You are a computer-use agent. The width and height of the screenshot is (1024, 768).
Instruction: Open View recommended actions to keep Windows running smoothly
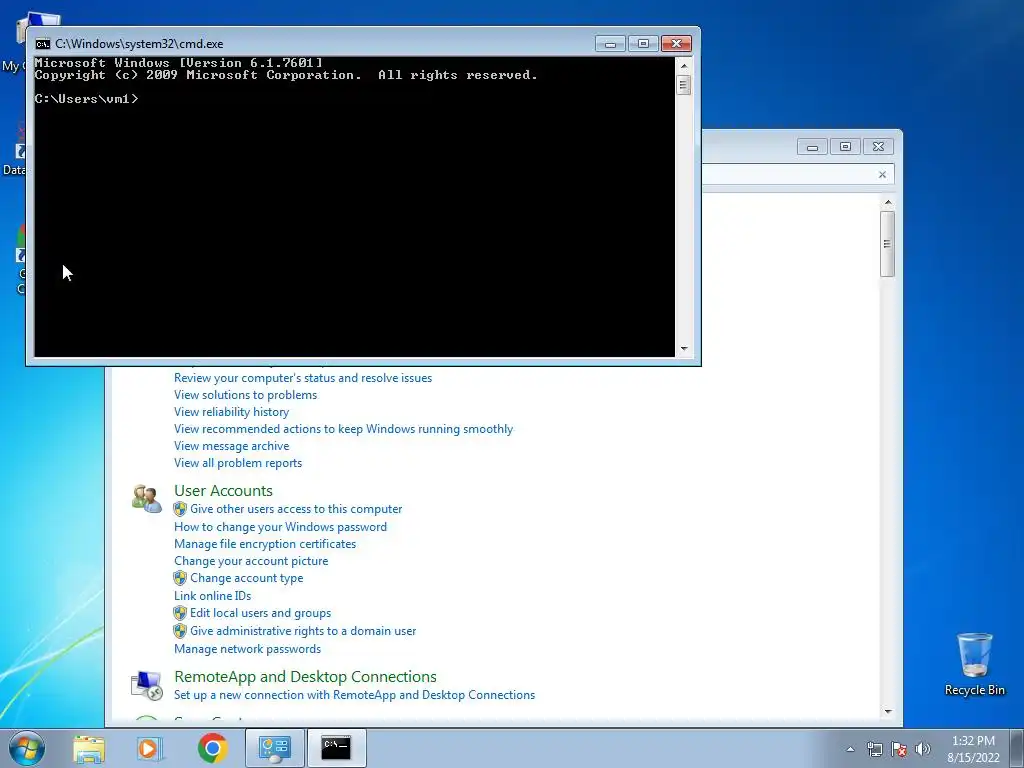click(x=344, y=429)
